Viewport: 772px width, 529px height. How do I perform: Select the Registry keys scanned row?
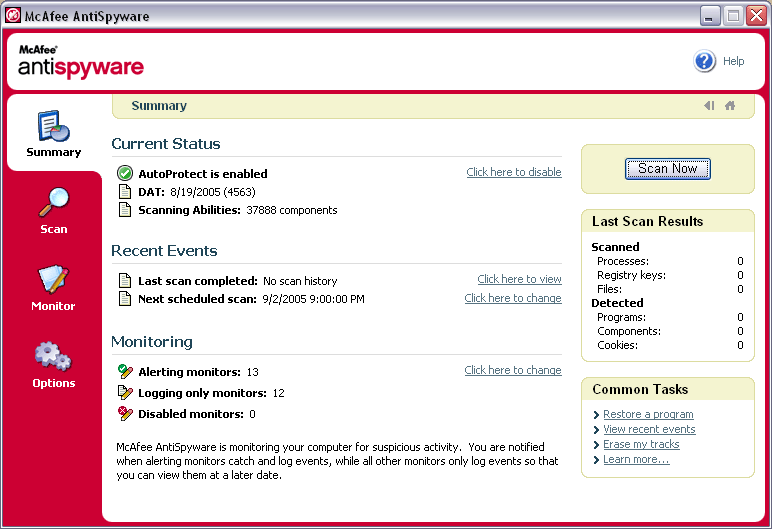pos(668,275)
